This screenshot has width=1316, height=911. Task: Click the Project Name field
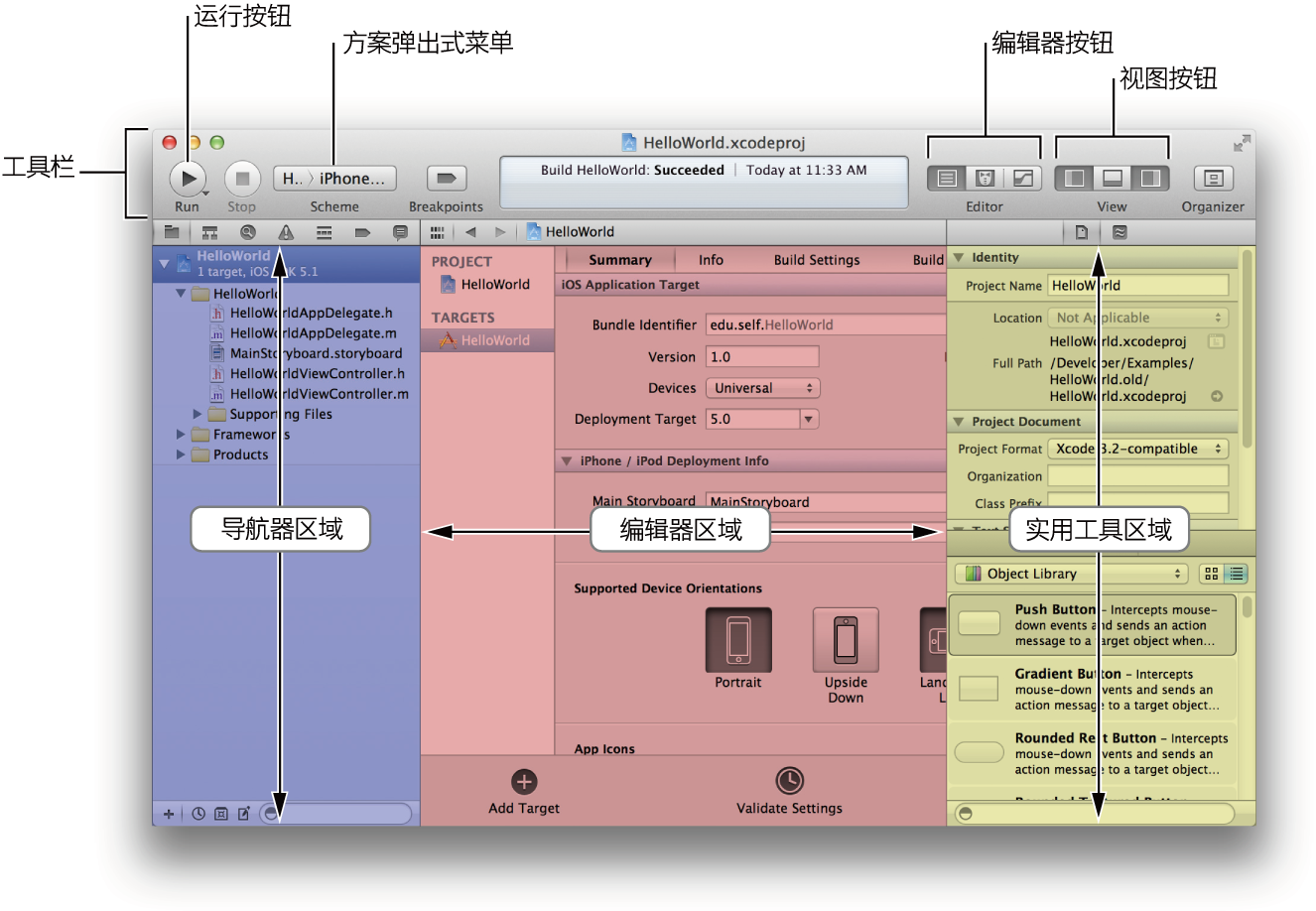1138,286
